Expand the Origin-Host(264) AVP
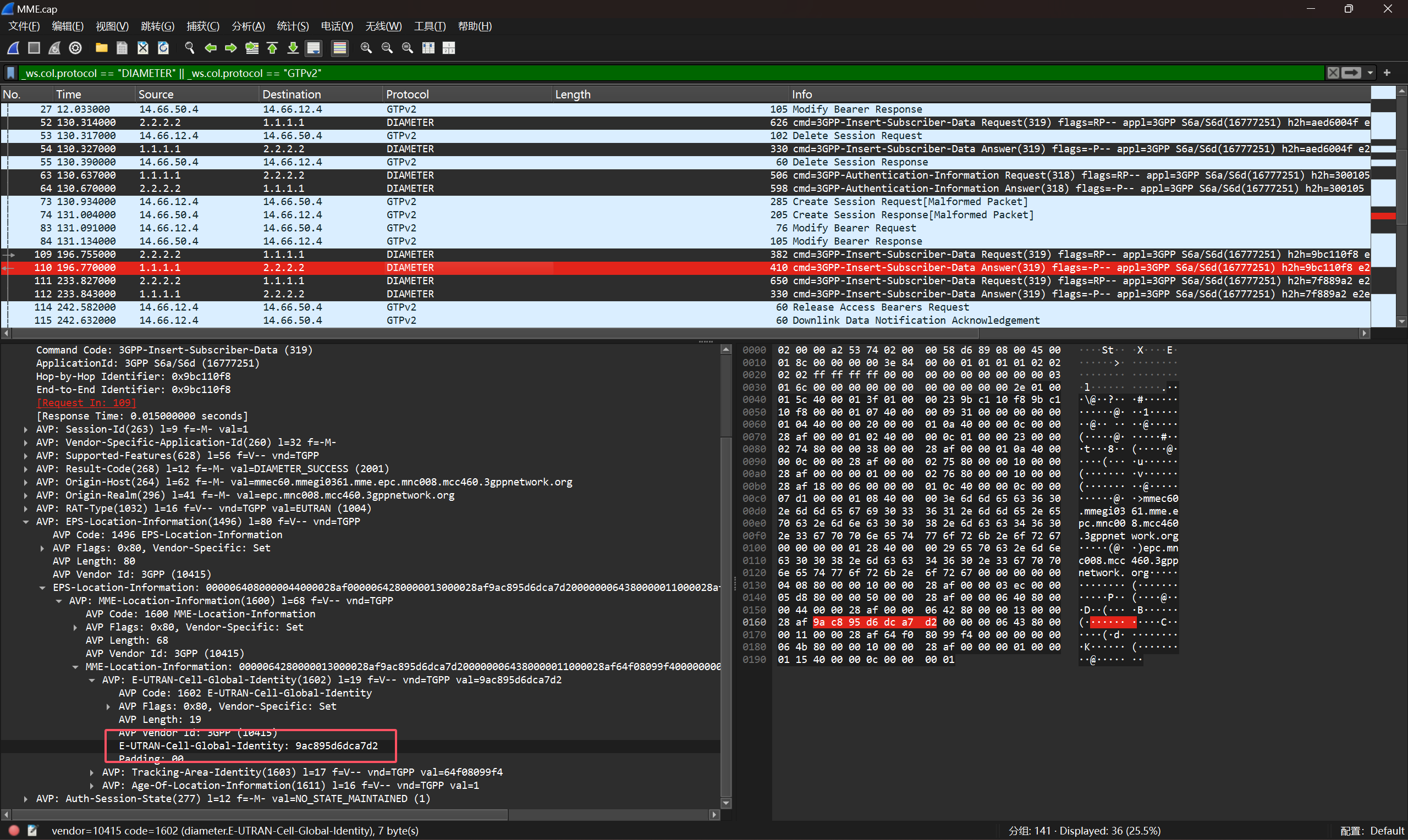The height and width of the screenshot is (840, 1408). [x=26, y=482]
